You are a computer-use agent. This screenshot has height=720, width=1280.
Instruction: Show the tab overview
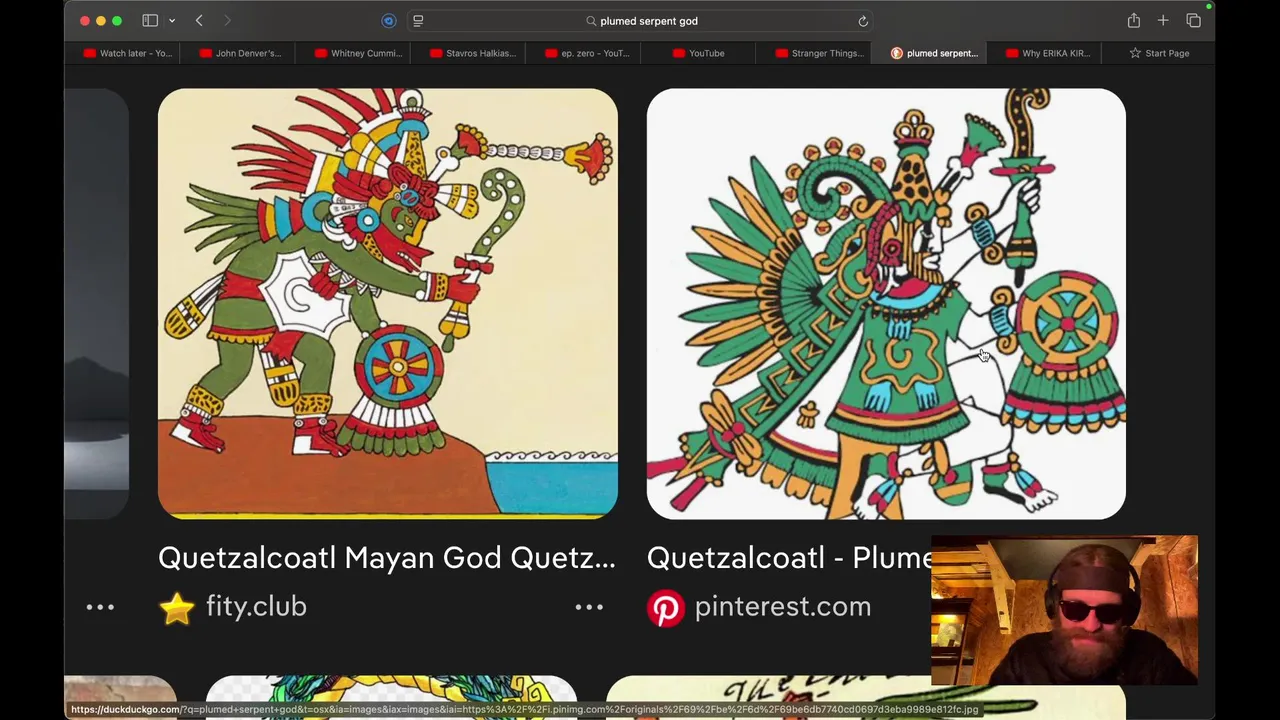point(1193,20)
